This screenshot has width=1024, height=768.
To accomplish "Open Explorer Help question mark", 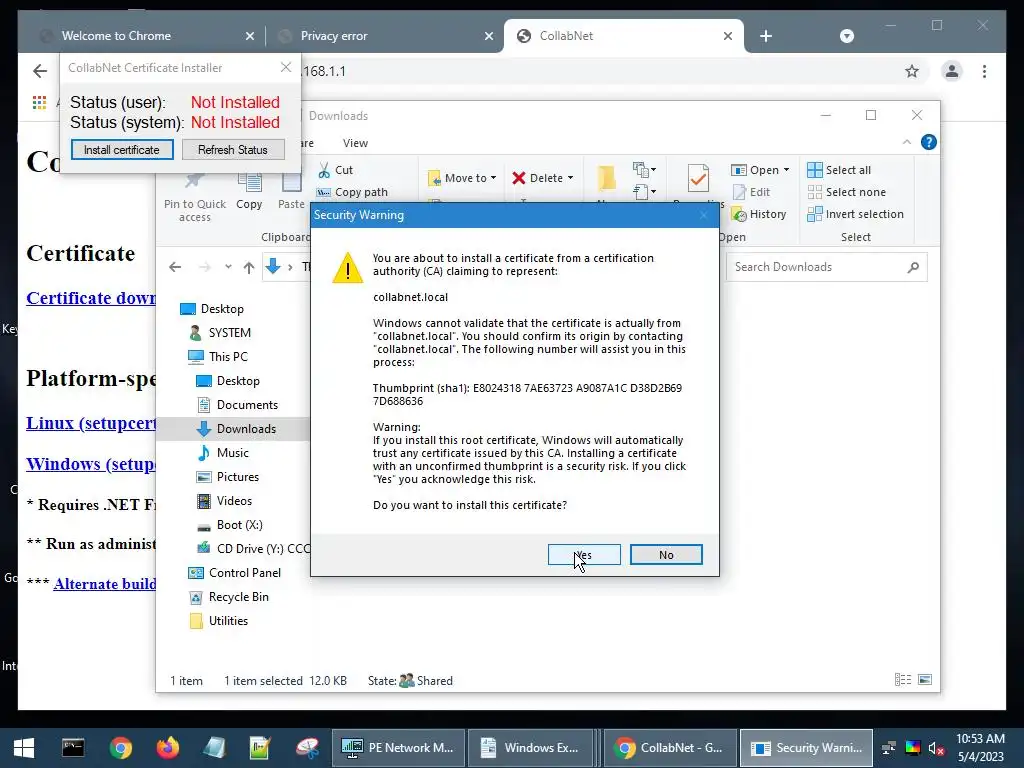I will click(929, 142).
